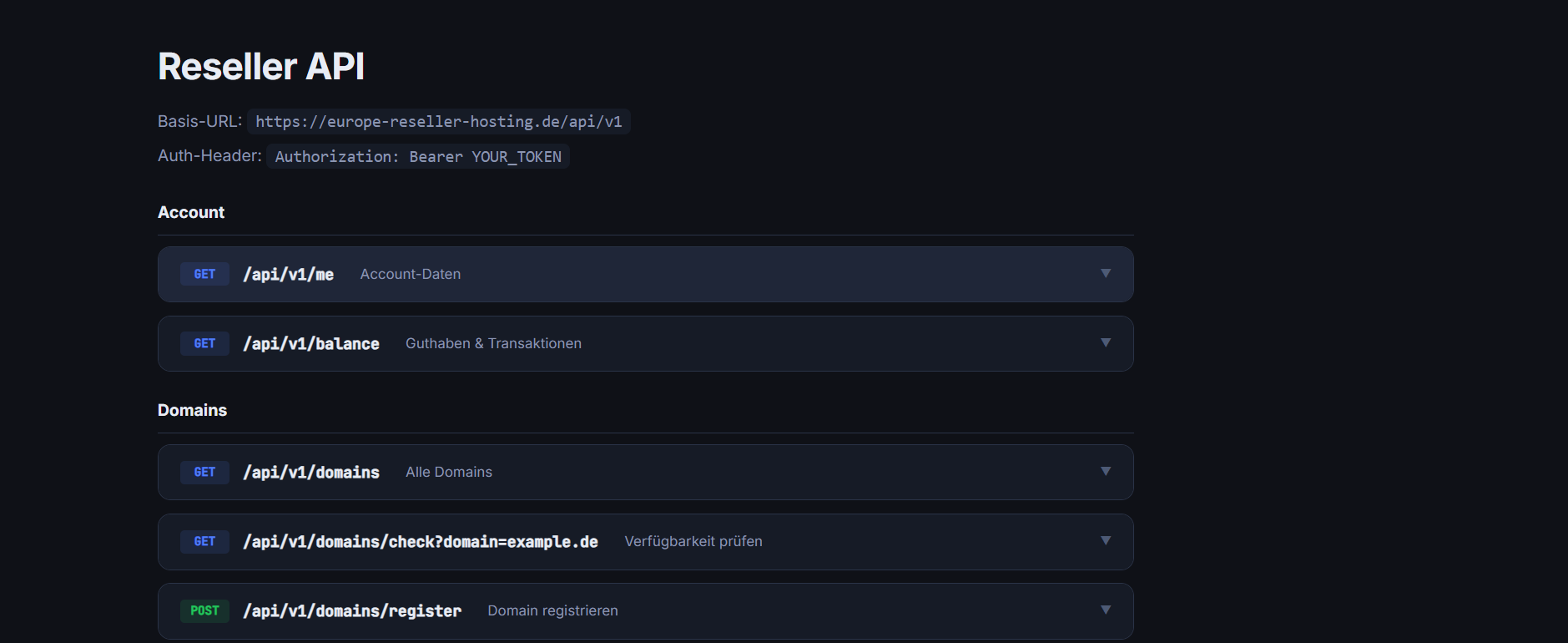Screen dimensions: 1568x643
Task: Click the GET badge on the domain check endpoint
Action: click(204, 541)
